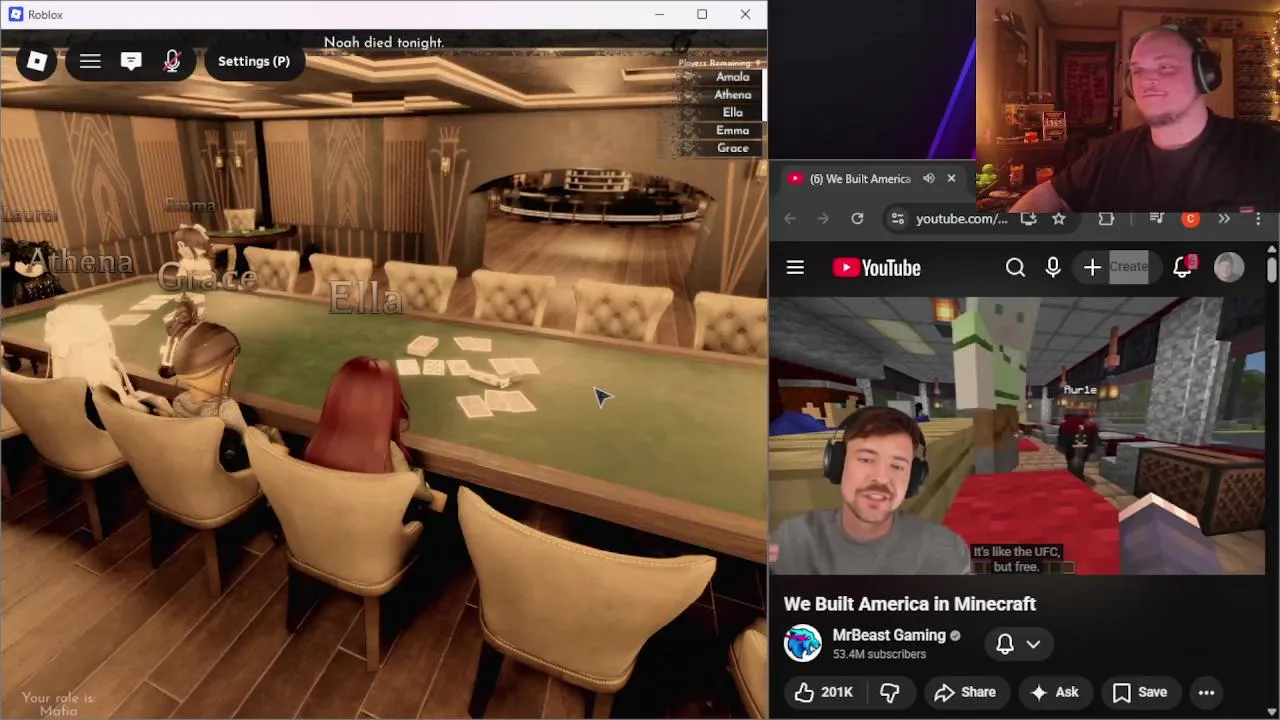Open the YouTube guide hamburger menu

coord(795,268)
